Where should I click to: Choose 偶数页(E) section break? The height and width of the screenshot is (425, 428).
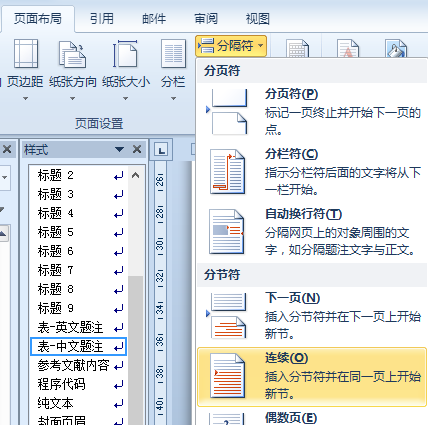[x=312, y=418]
